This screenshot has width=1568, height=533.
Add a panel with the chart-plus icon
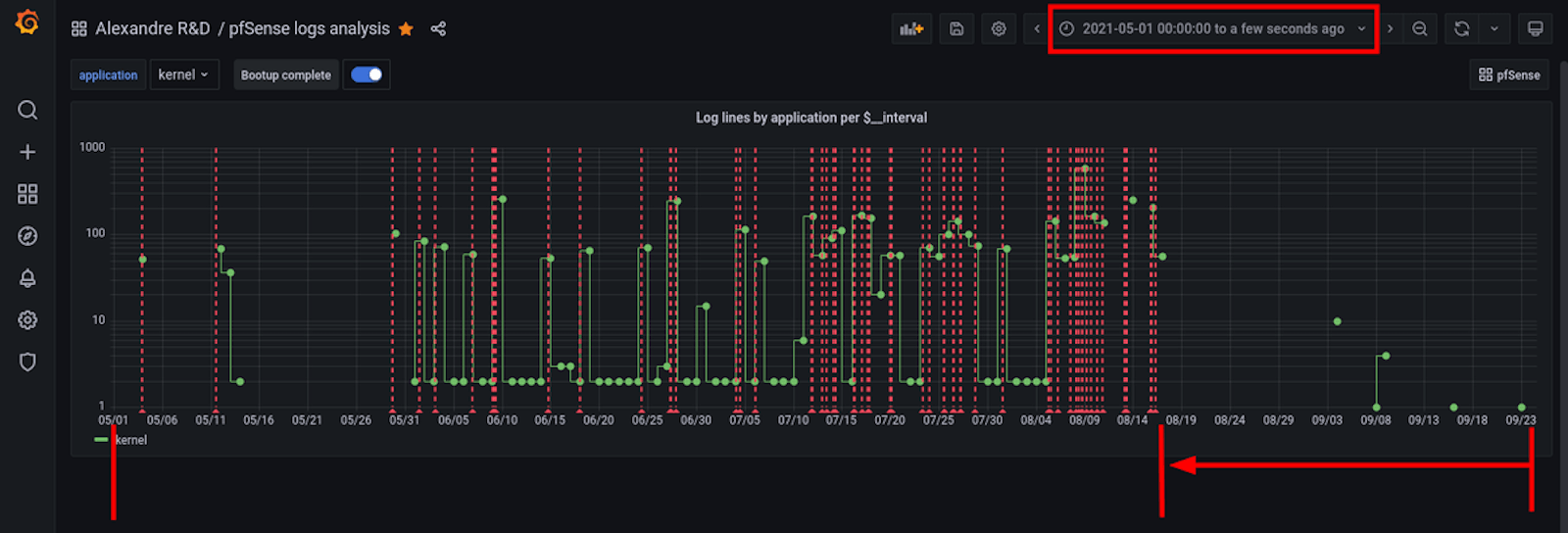[911, 29]
